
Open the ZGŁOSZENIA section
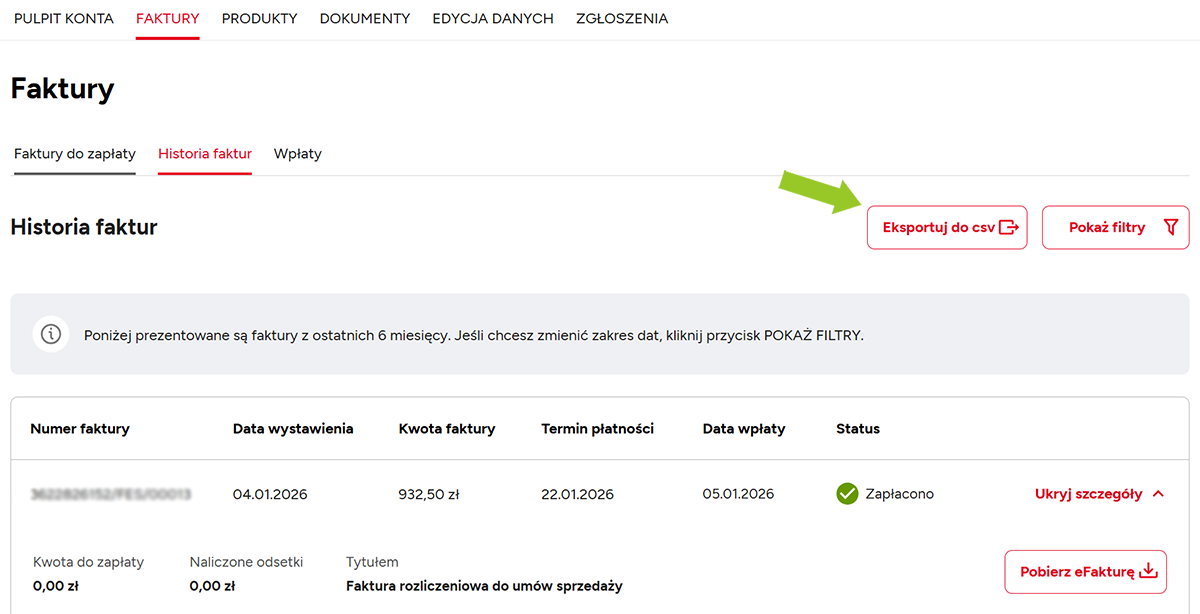pos(622,18)
